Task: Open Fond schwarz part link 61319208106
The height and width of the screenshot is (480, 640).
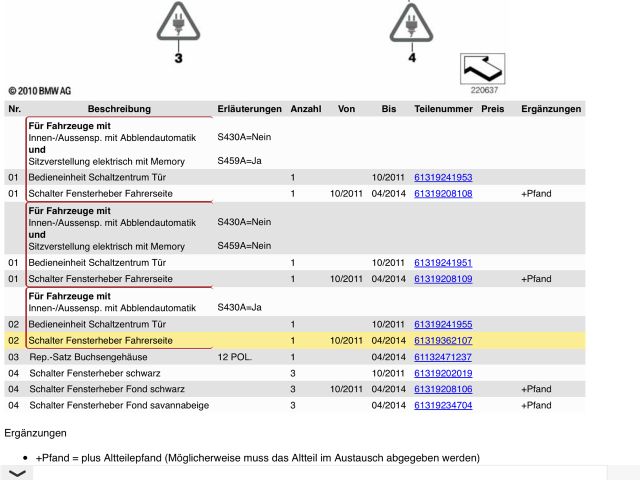Action: coord(442,389)
